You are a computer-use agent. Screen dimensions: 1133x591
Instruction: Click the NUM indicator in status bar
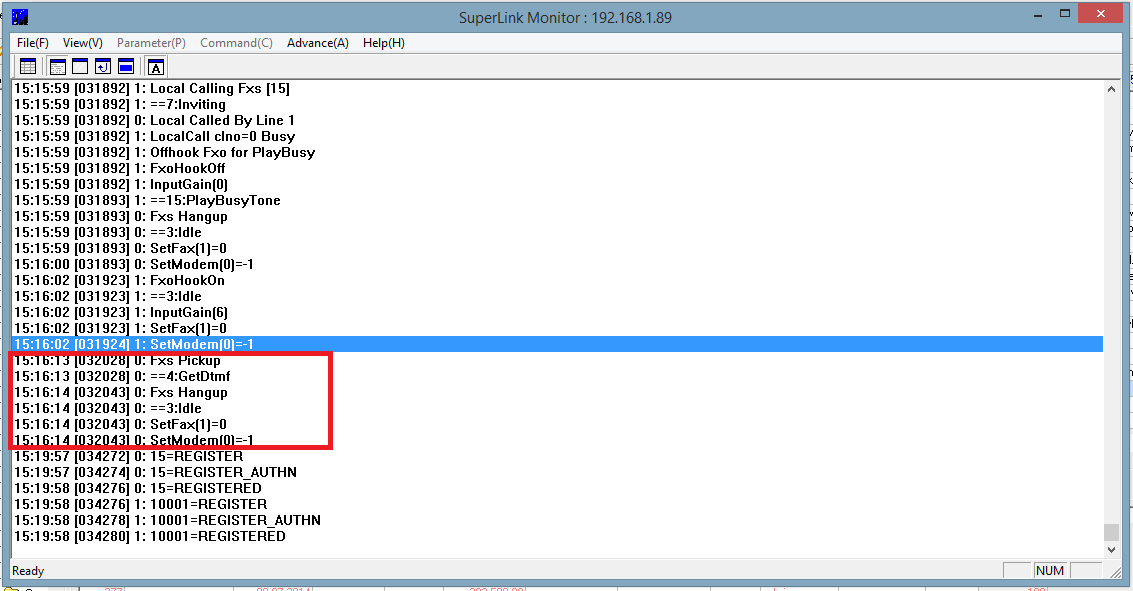point(1050,571)
